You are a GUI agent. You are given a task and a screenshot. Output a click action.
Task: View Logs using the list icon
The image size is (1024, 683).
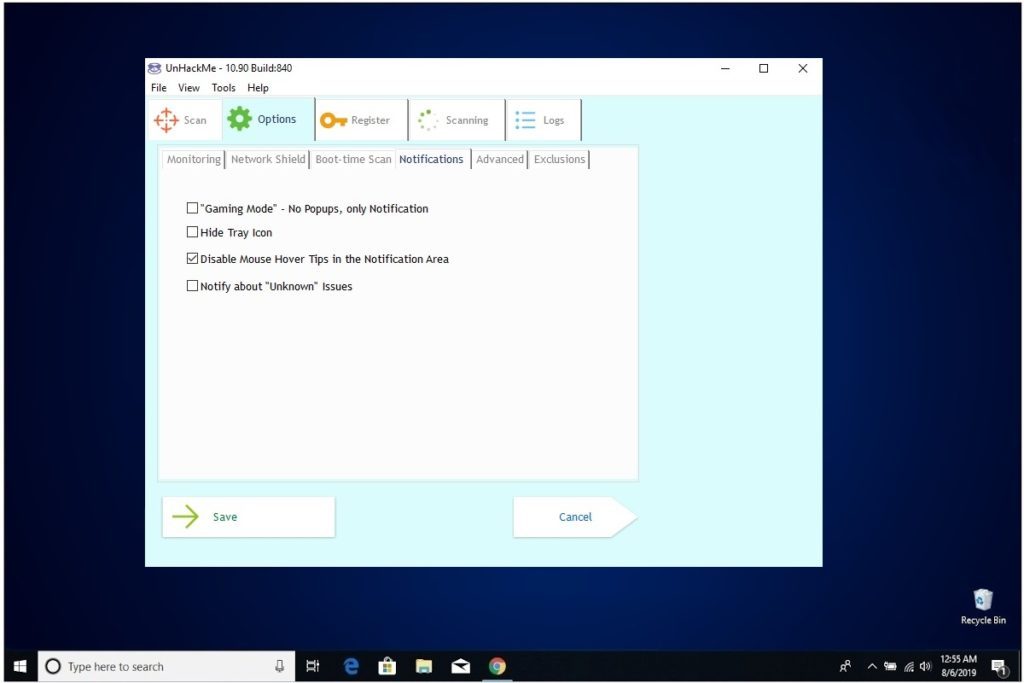(x=524, y=119)
